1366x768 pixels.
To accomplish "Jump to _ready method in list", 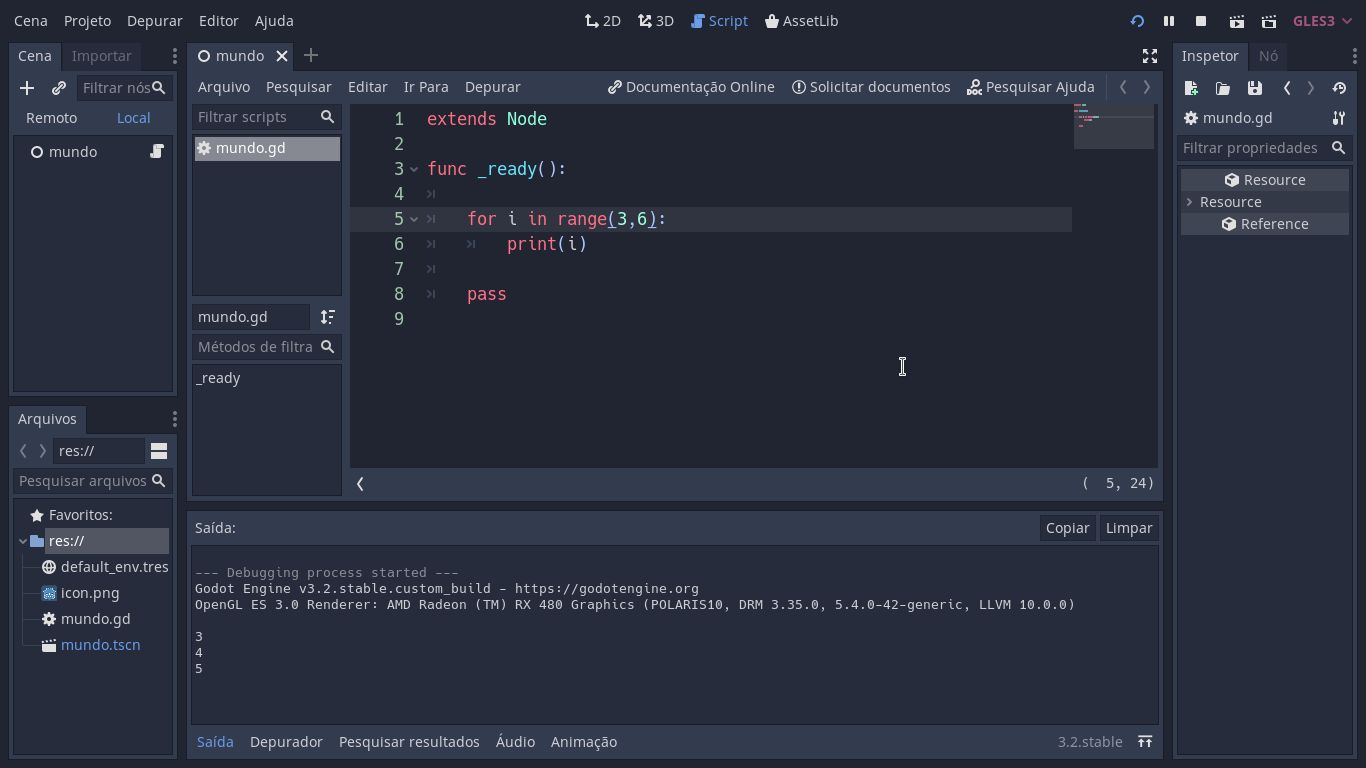I will point(219,378).
